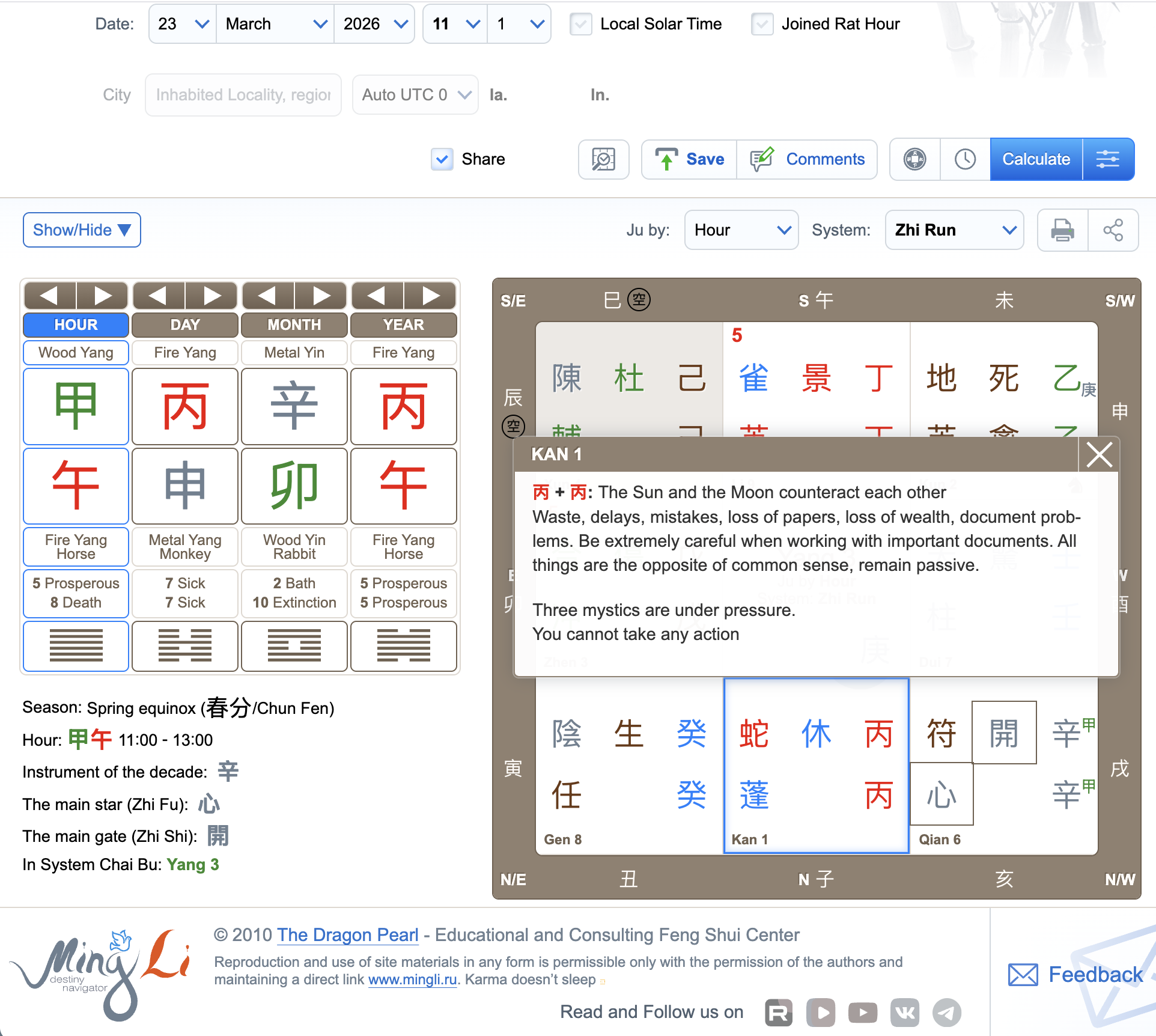Open calculation settings sliders icon
This screenshot has width=1156, height=1036.
[x=1107, y=159]
